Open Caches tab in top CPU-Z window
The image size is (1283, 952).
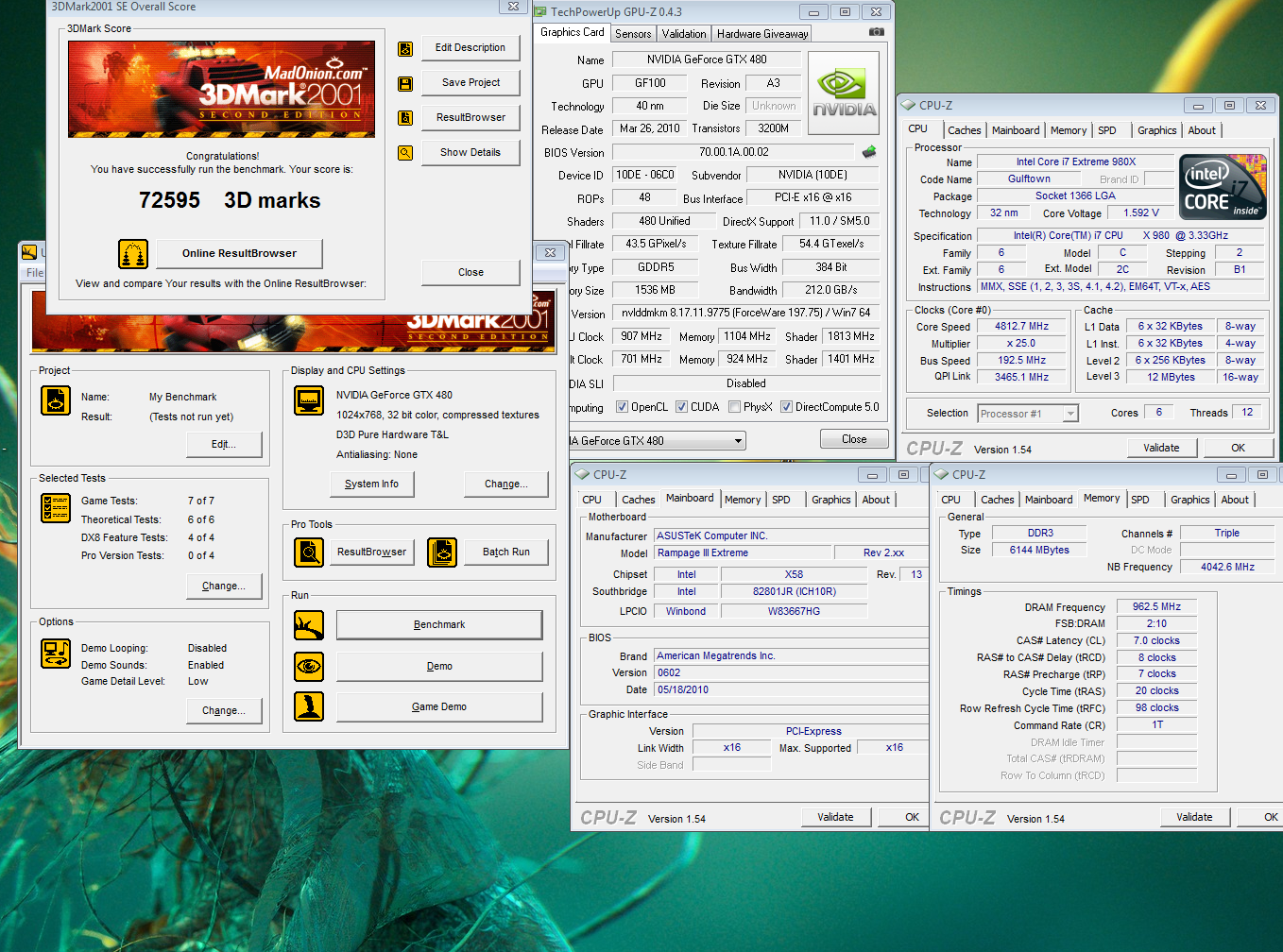point(964,130)
